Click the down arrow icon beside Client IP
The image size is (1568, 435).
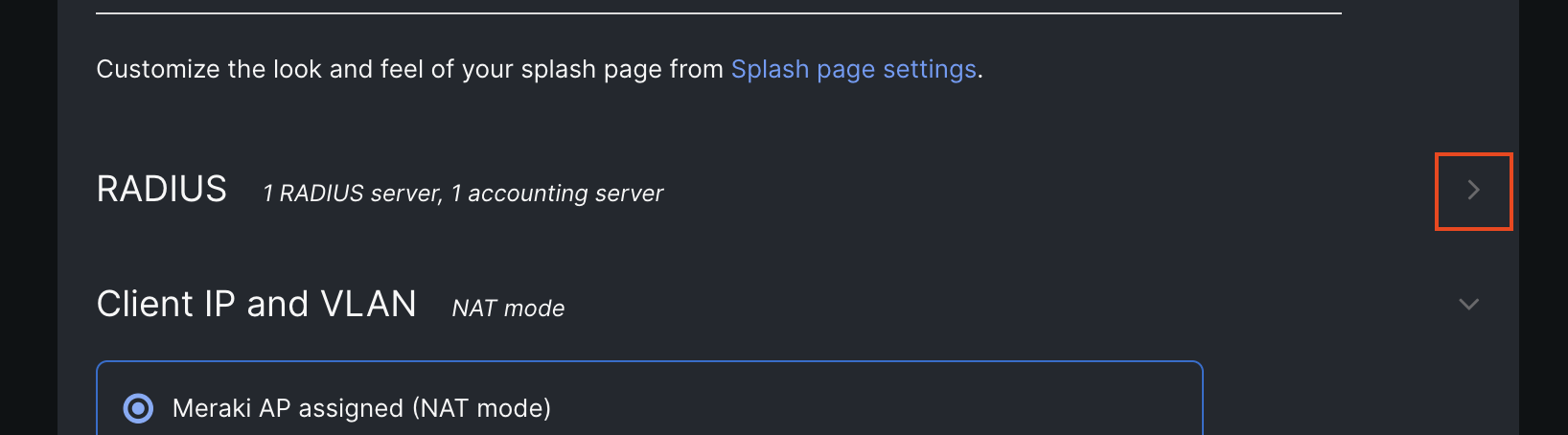tap(1468, 305)
